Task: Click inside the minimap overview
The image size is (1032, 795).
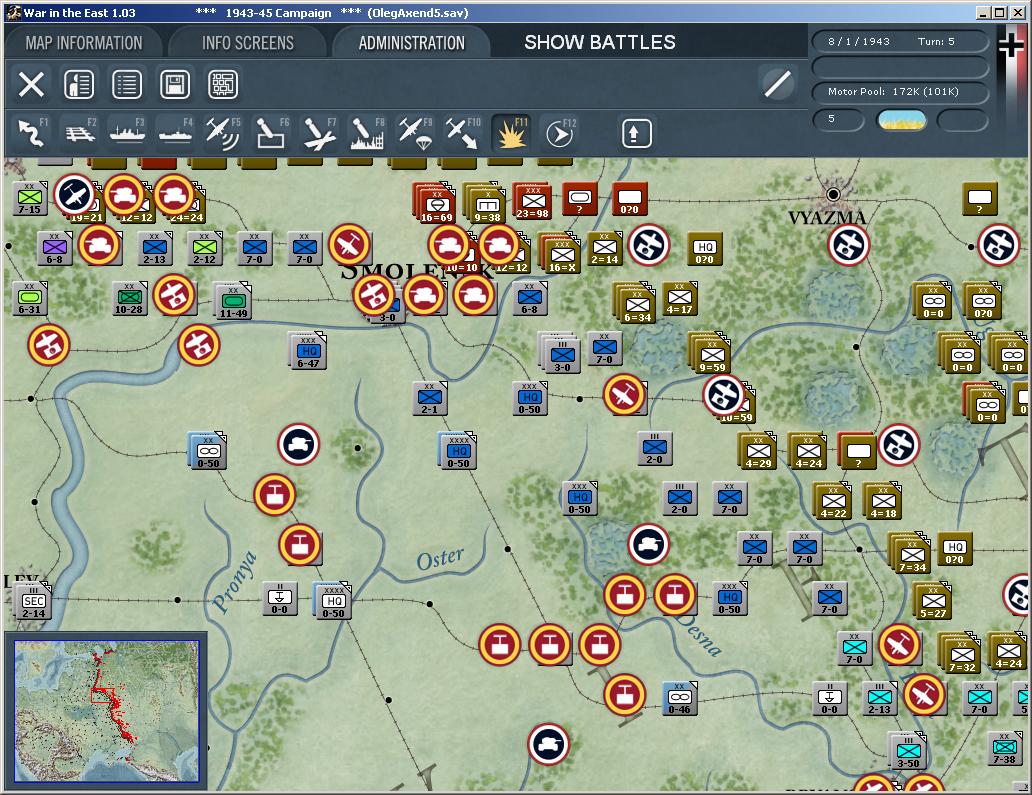Action: coord(107,711)
